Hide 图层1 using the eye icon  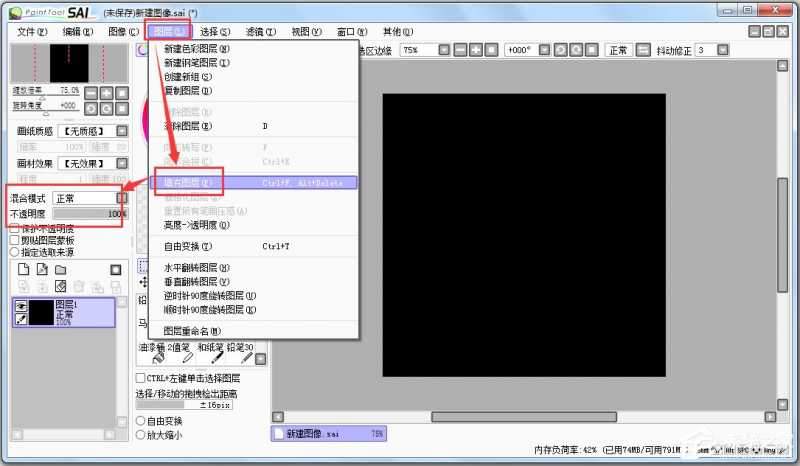point(21,306)
